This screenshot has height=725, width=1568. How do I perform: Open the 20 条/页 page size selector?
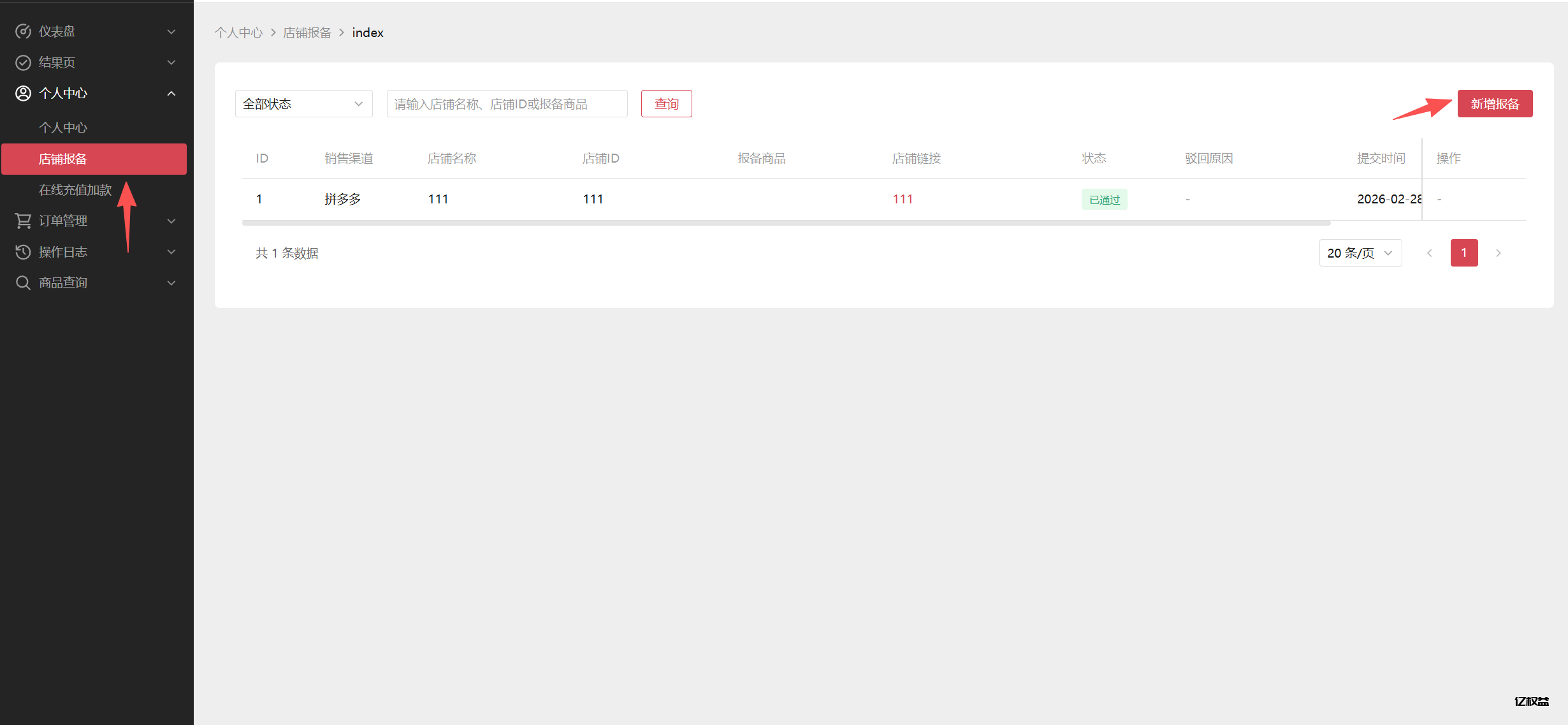[x=1360, y=253]
